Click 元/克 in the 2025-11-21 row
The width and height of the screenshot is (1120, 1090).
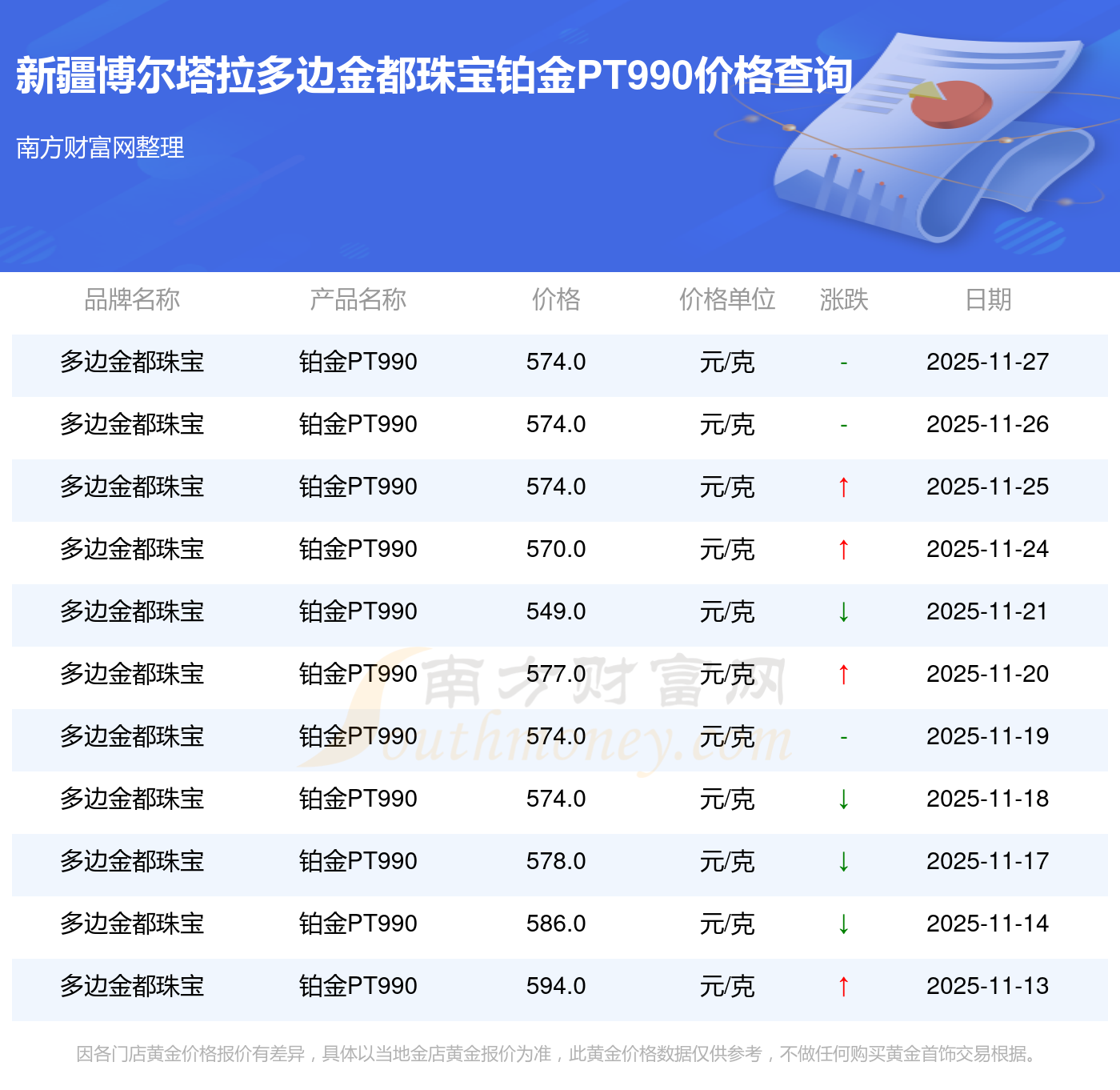727,611
